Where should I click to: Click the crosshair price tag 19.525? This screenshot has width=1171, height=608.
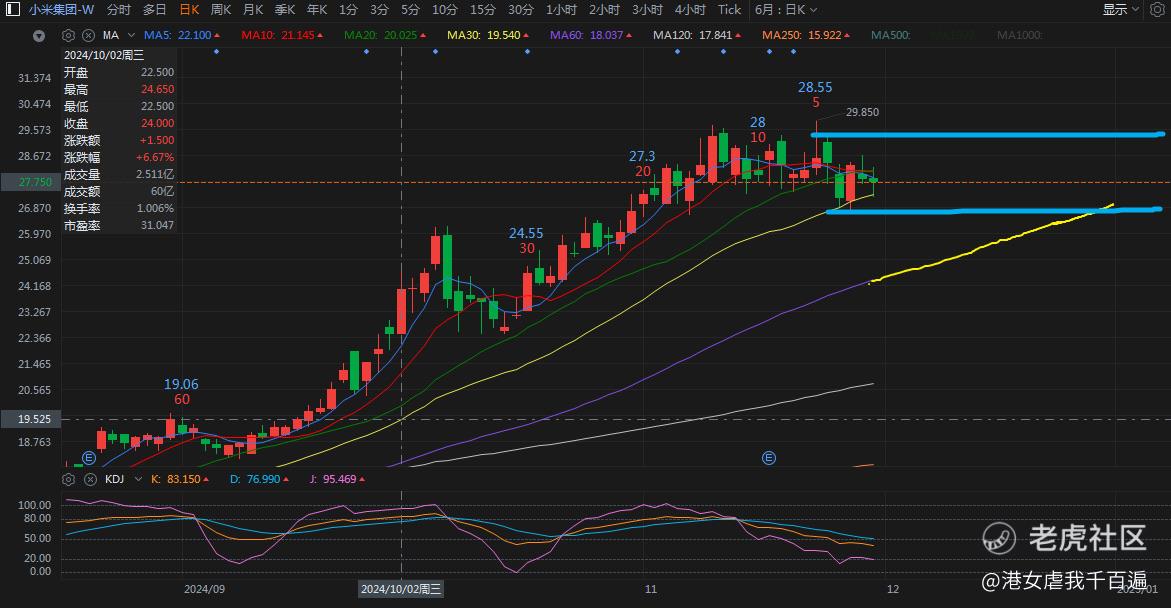coord(31,419)
